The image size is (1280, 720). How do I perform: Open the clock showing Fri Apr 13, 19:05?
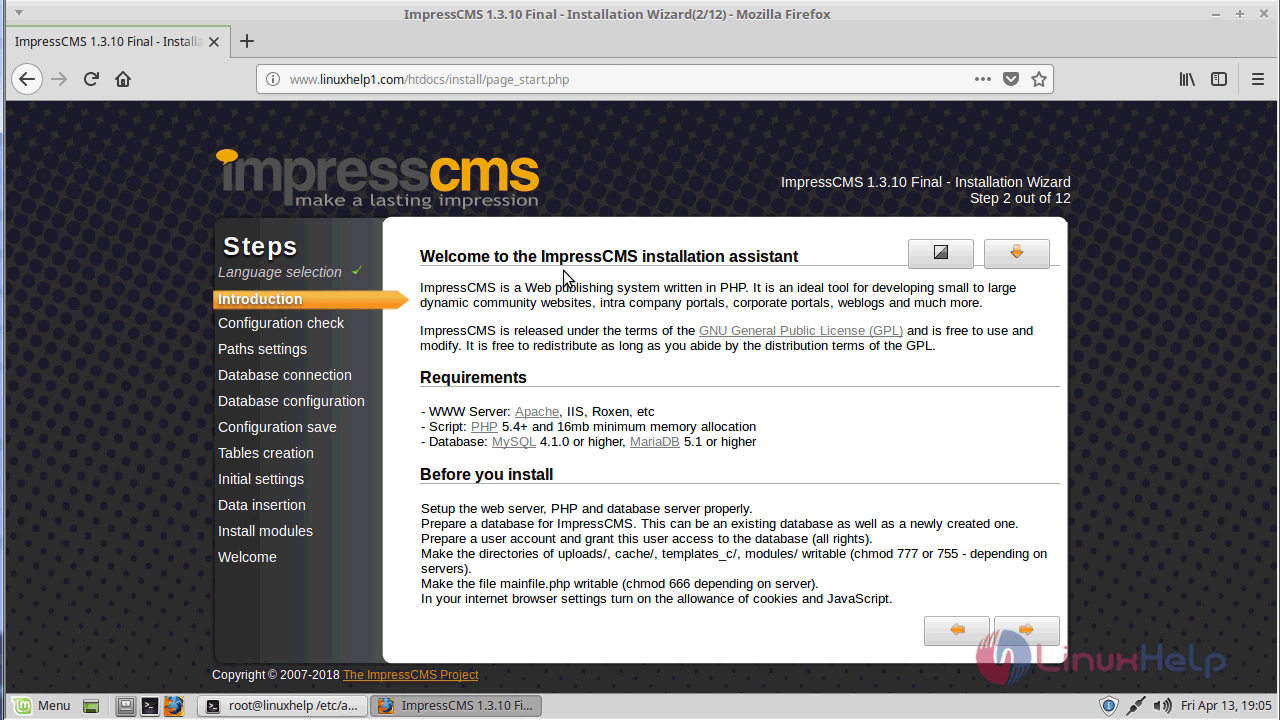[x=1226, y=706]
